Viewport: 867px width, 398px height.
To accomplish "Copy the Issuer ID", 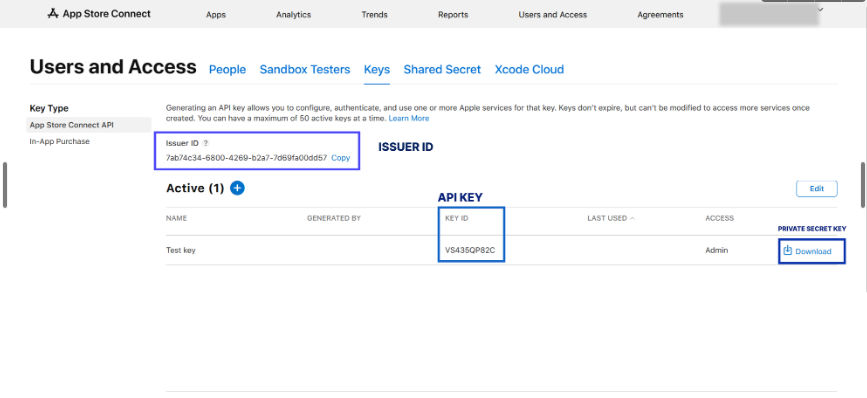I will (341, 158).
